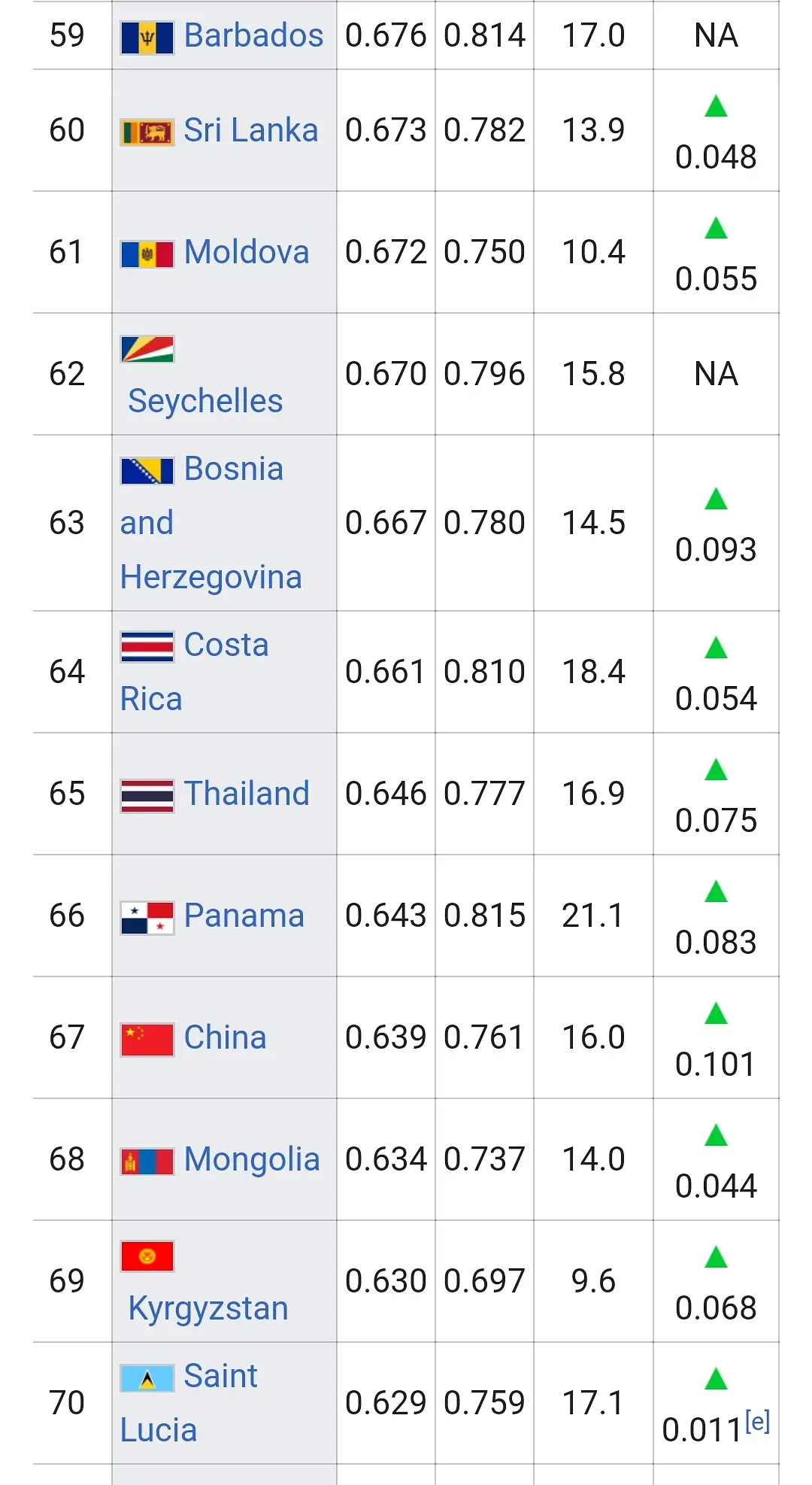The image size is (812, 1485).
Task: Click the Moldova flag icon
Action: (147, 254)
